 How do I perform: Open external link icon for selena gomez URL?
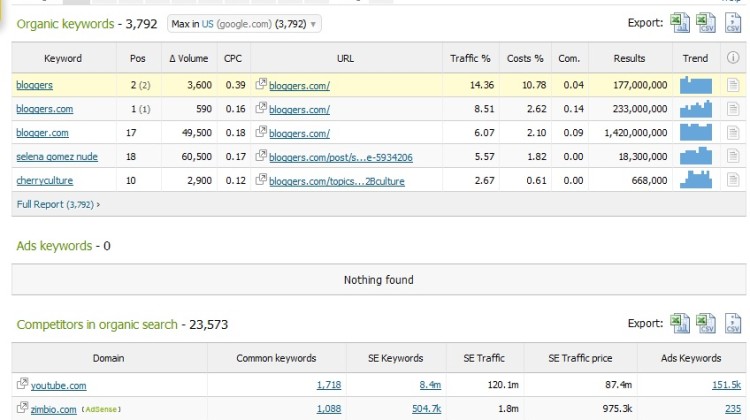pos(261,155)
